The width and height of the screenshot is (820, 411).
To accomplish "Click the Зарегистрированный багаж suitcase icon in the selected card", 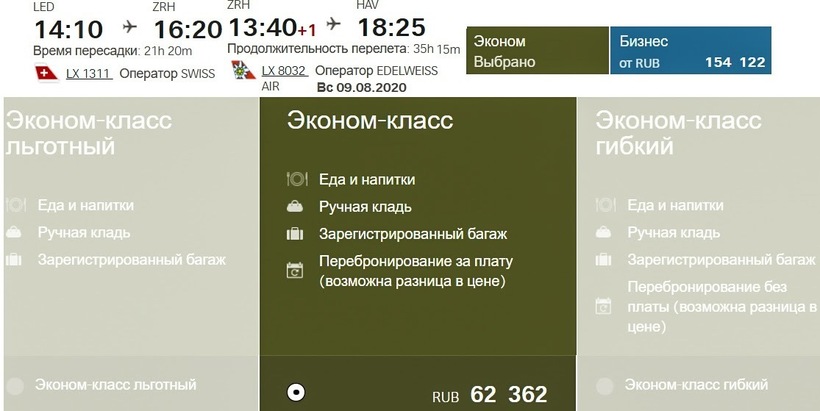I will (296, 235).
